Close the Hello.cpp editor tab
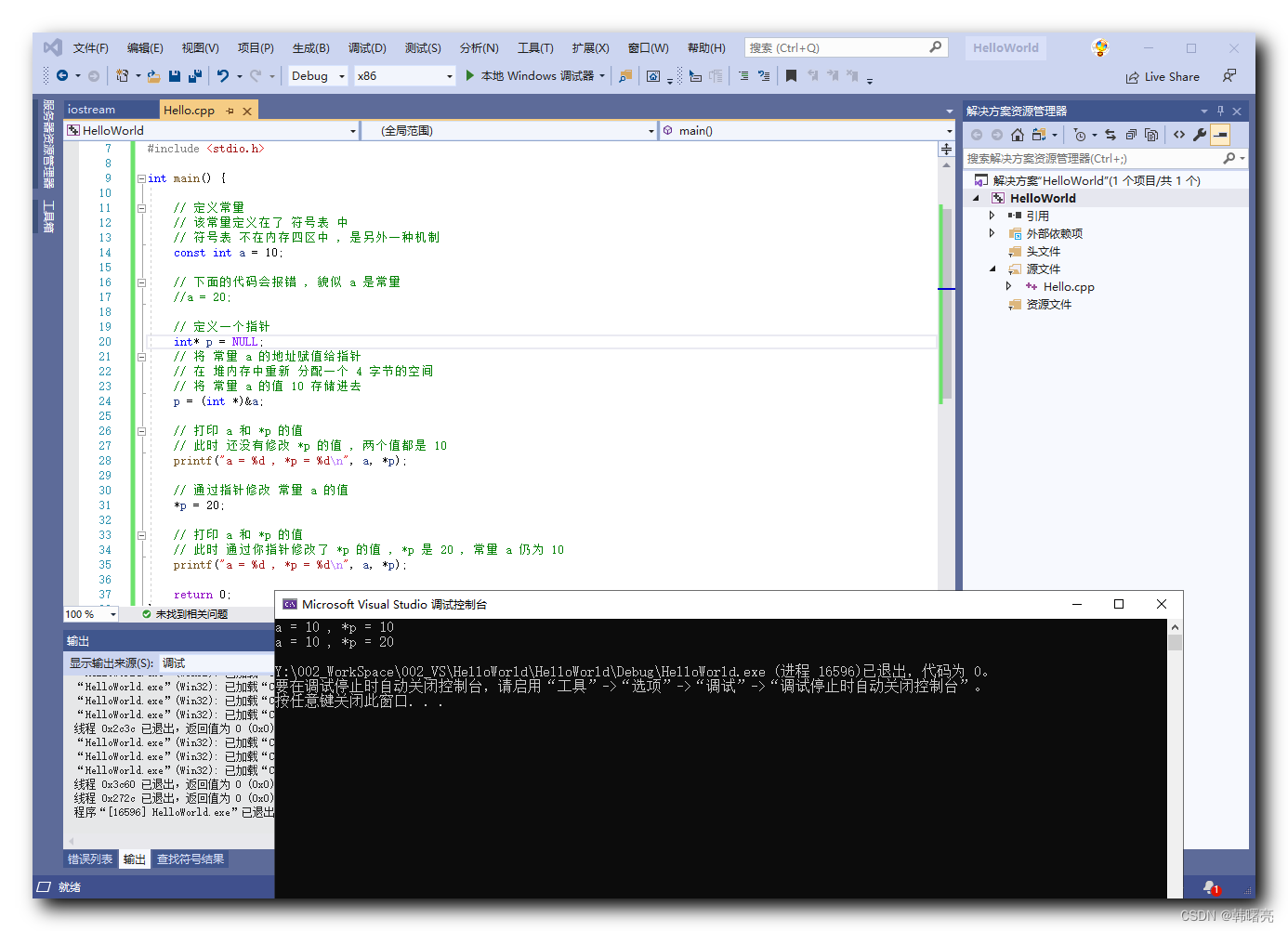1288x931 pixels. click(x=247, y=111)
